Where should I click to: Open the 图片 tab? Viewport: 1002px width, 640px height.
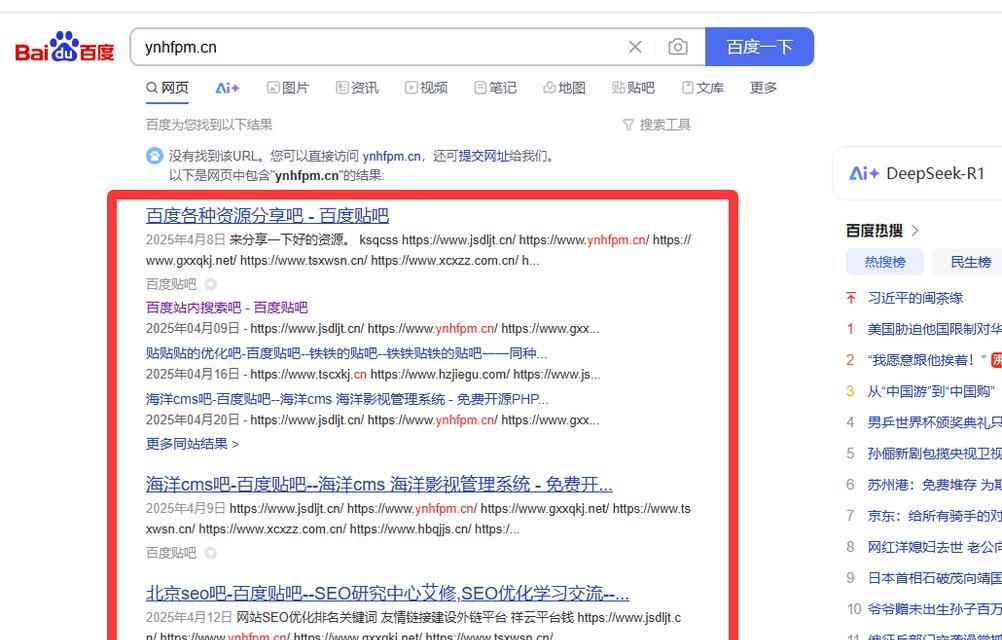click(288, 88)
